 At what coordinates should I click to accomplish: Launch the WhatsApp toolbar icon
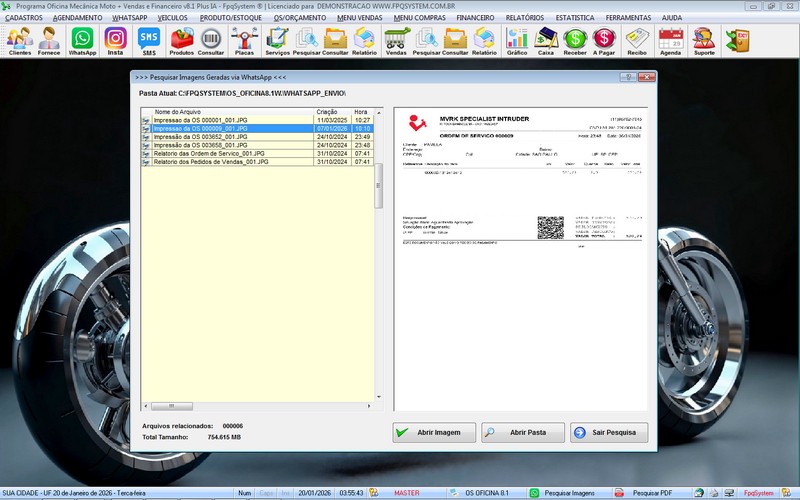(x=82, y=41)
